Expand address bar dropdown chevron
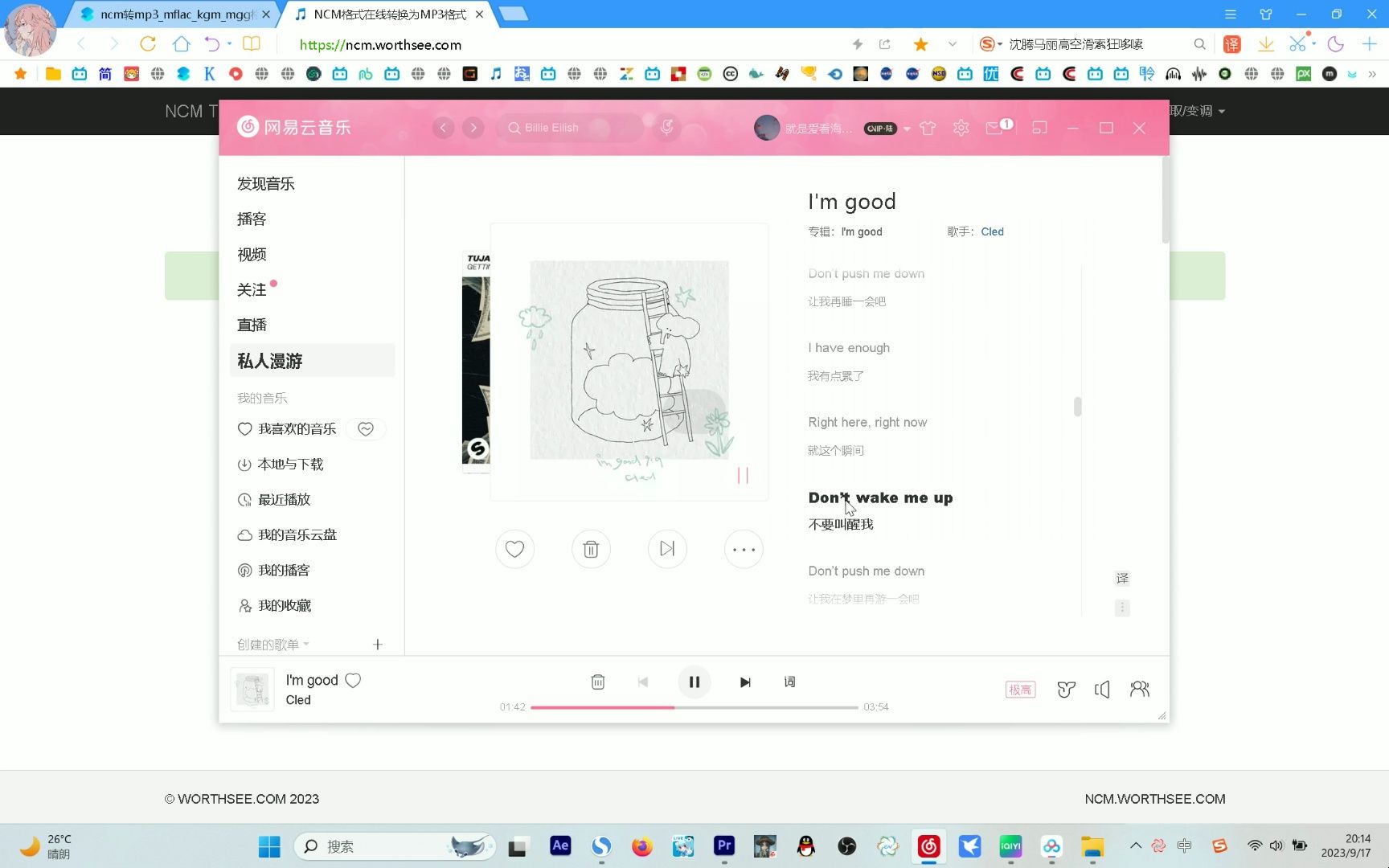The height and width of the screenshot is (868, 1389). point(952,44)
